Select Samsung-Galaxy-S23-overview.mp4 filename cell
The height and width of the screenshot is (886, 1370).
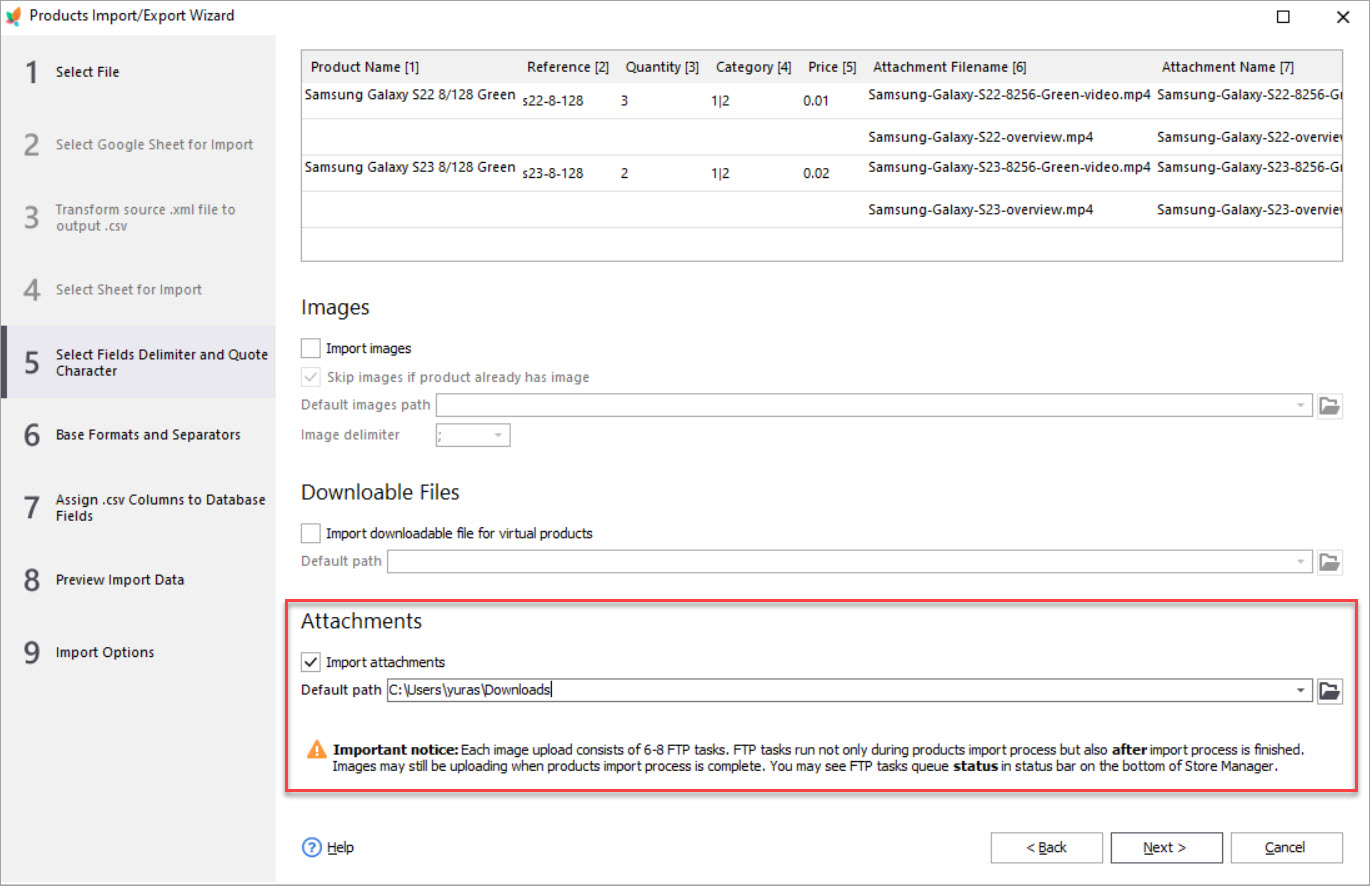tap(980, 210)
